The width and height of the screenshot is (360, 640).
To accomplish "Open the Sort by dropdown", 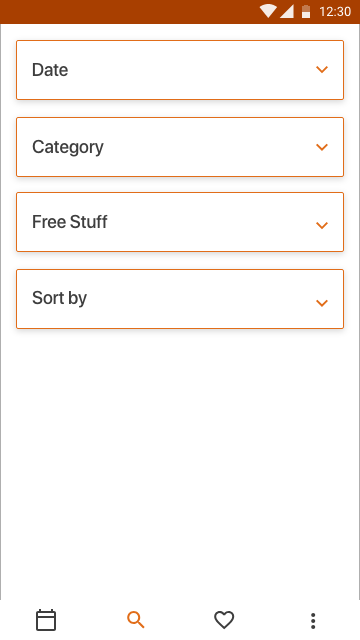I will pyautogui.click(x=180, y=299).
